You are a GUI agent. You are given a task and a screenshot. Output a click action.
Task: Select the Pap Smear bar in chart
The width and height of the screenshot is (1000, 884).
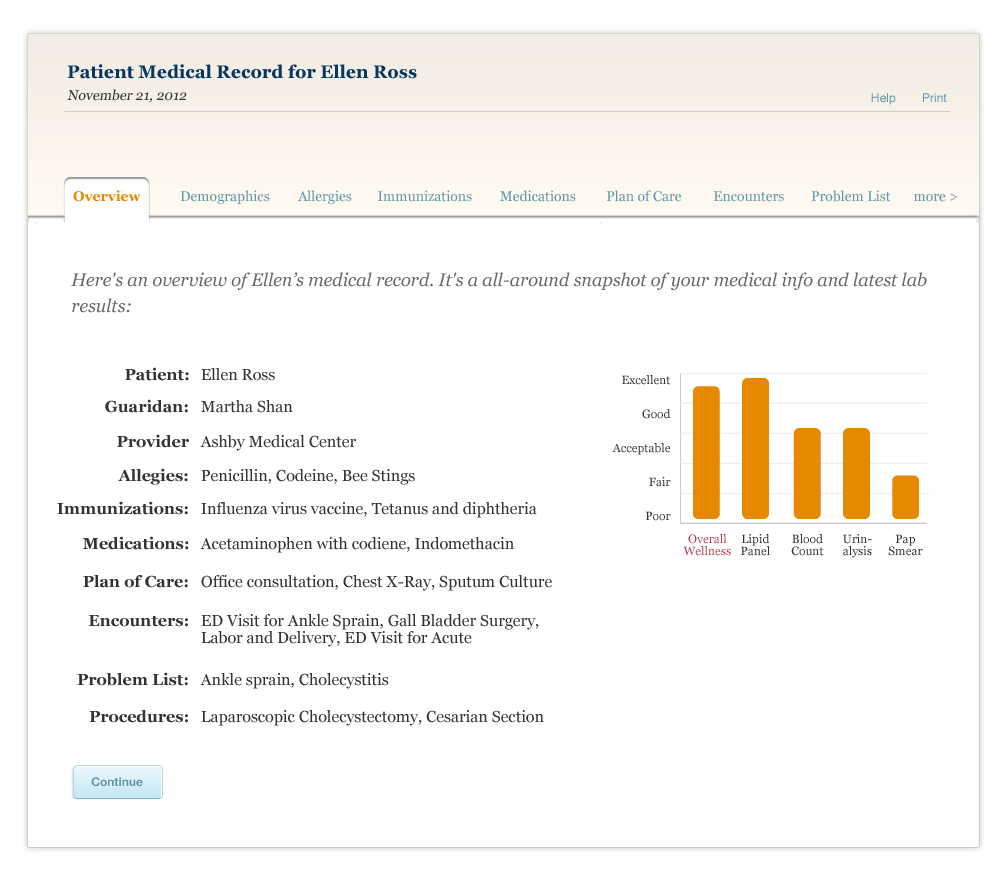pos(906,497)
